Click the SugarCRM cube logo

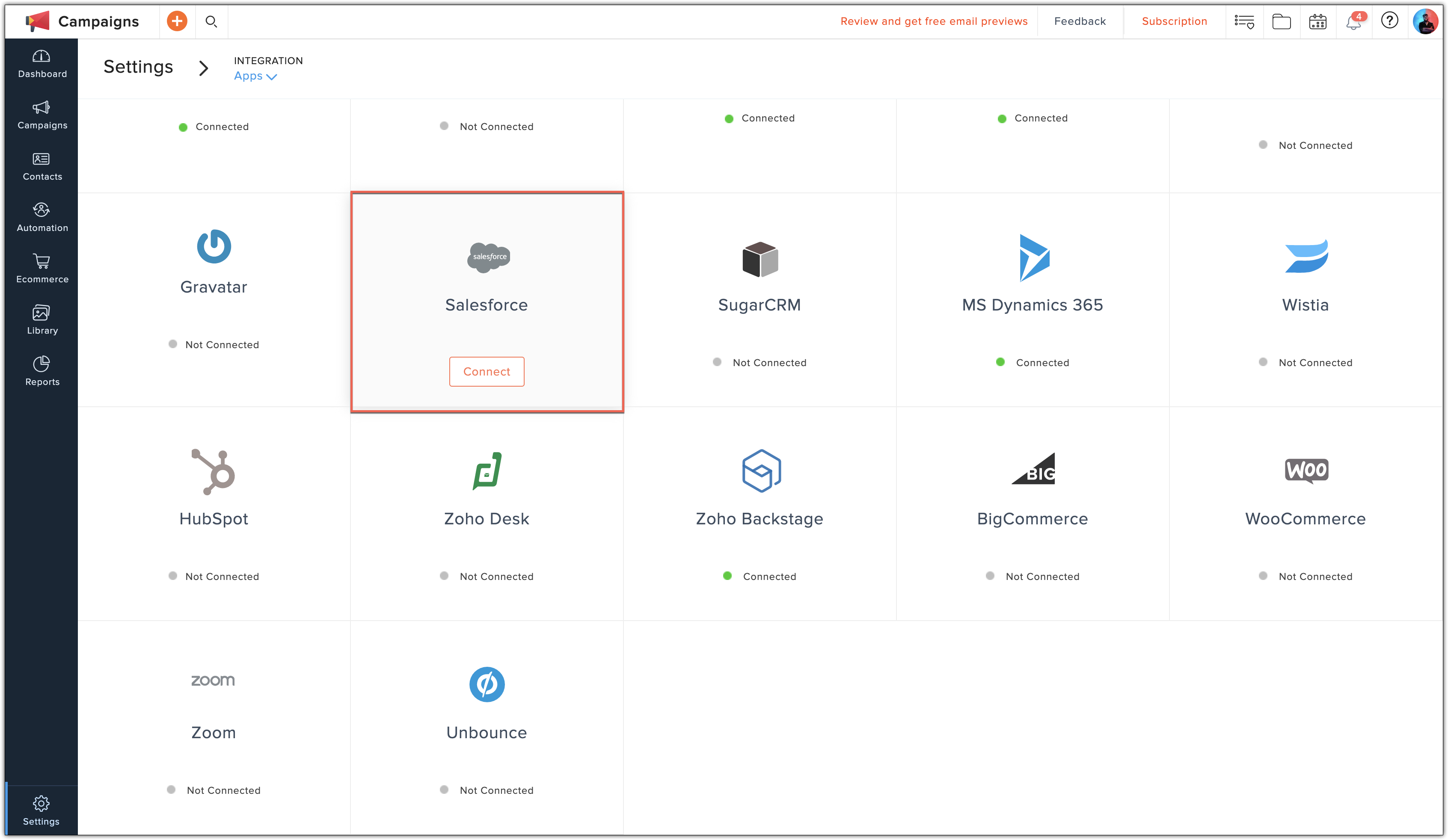click(760, 259)
